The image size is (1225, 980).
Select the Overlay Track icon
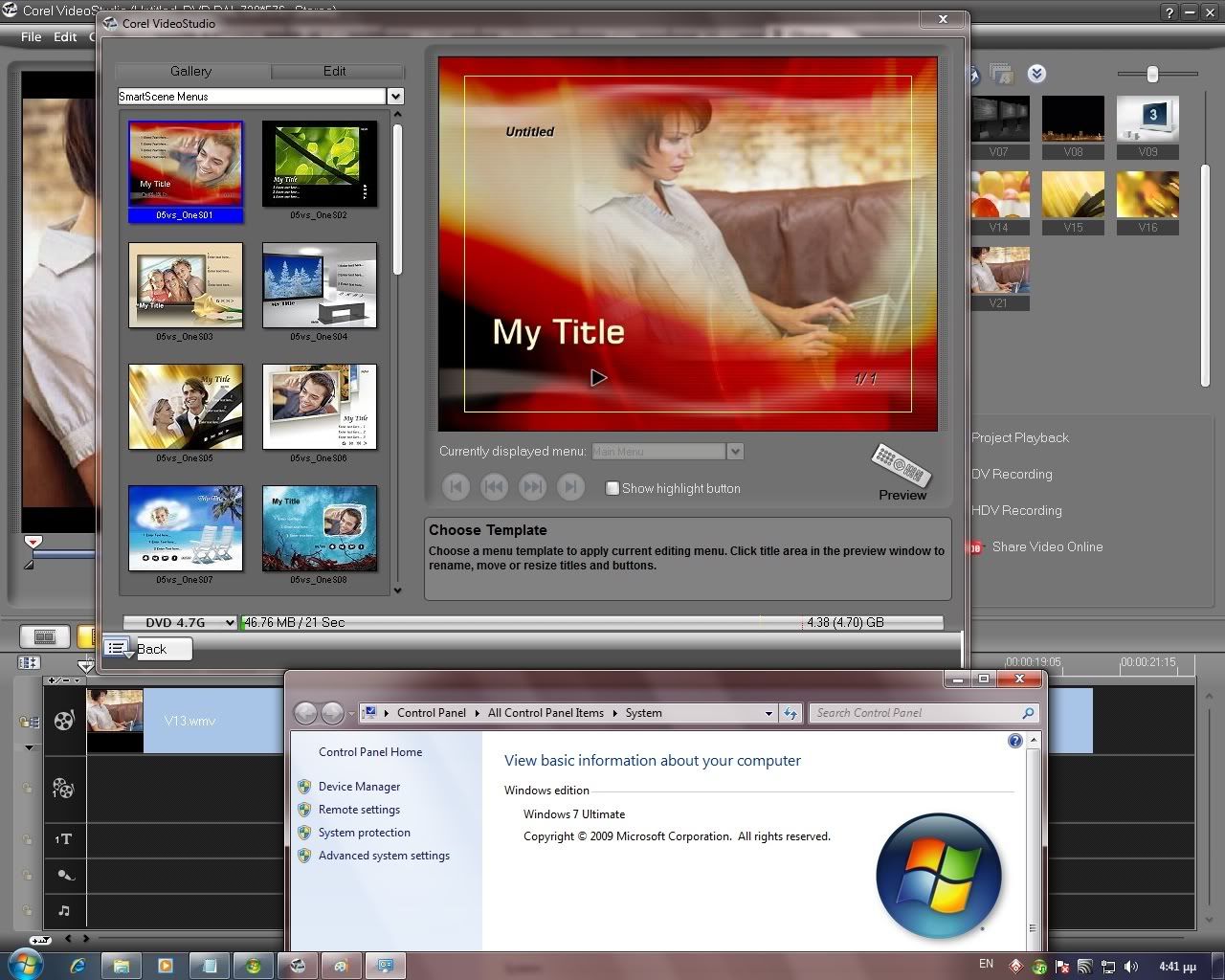63,789
